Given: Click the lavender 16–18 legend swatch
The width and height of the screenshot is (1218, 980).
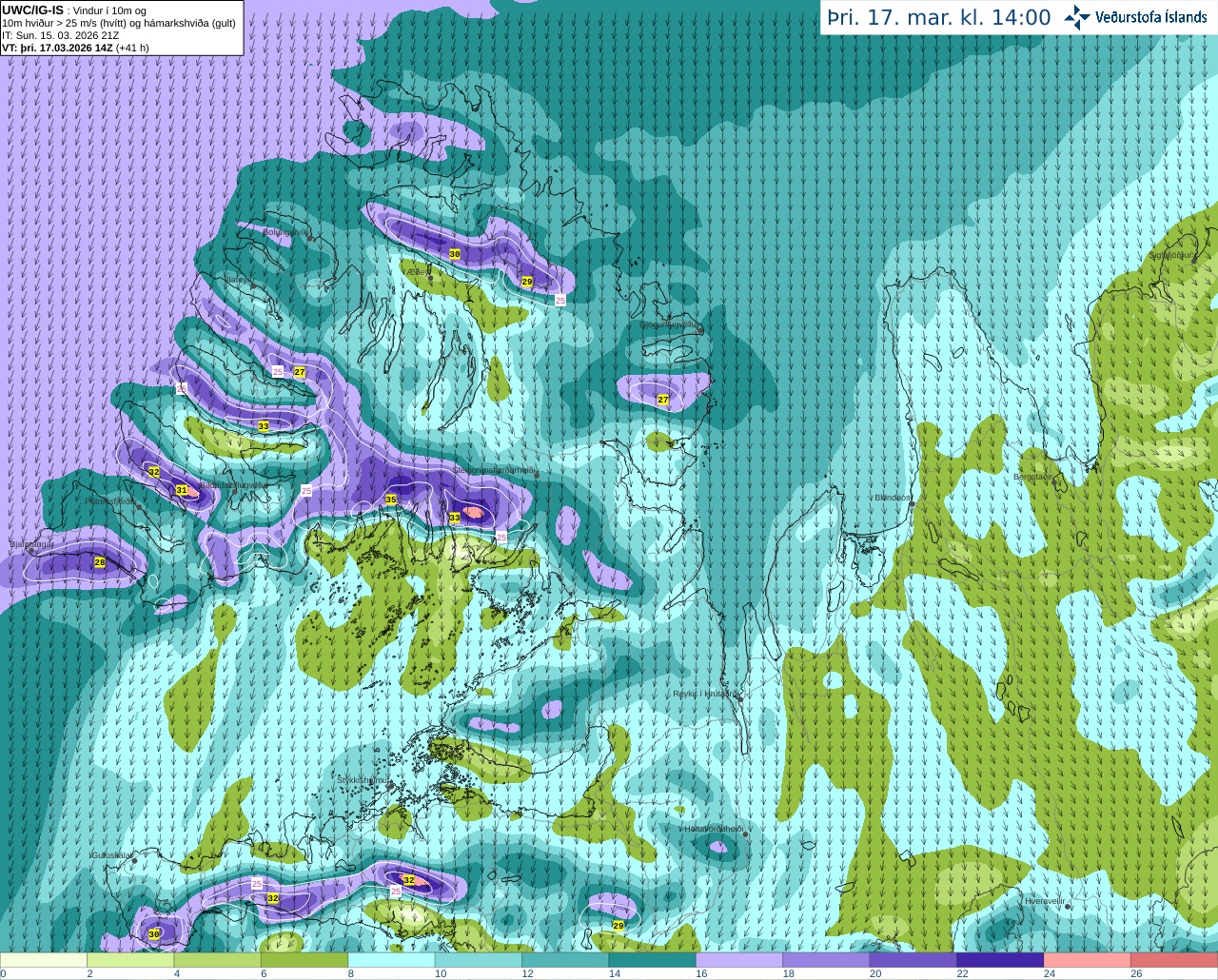Looking at the screenshot, I should (739, 960).
